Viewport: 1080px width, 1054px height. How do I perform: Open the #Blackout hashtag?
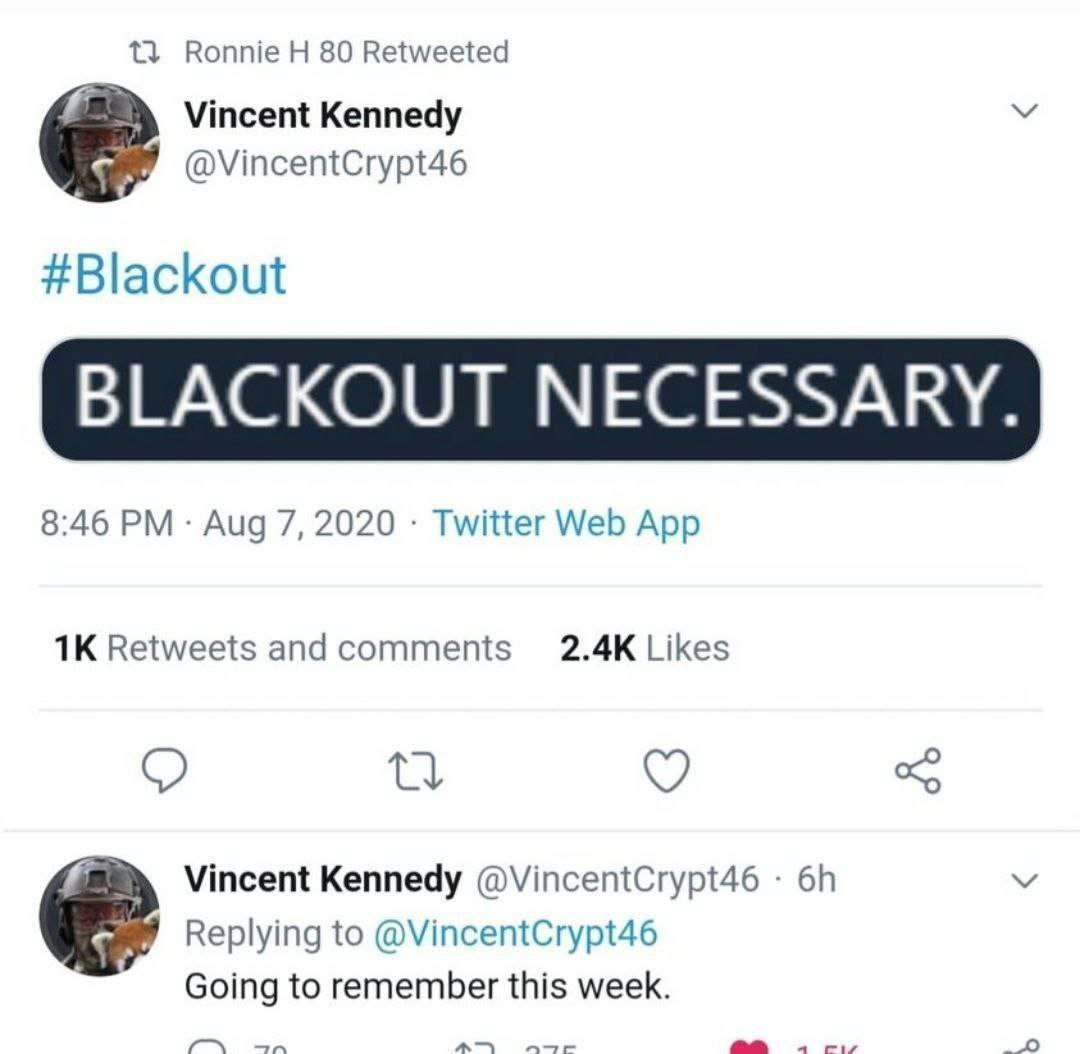163,276
